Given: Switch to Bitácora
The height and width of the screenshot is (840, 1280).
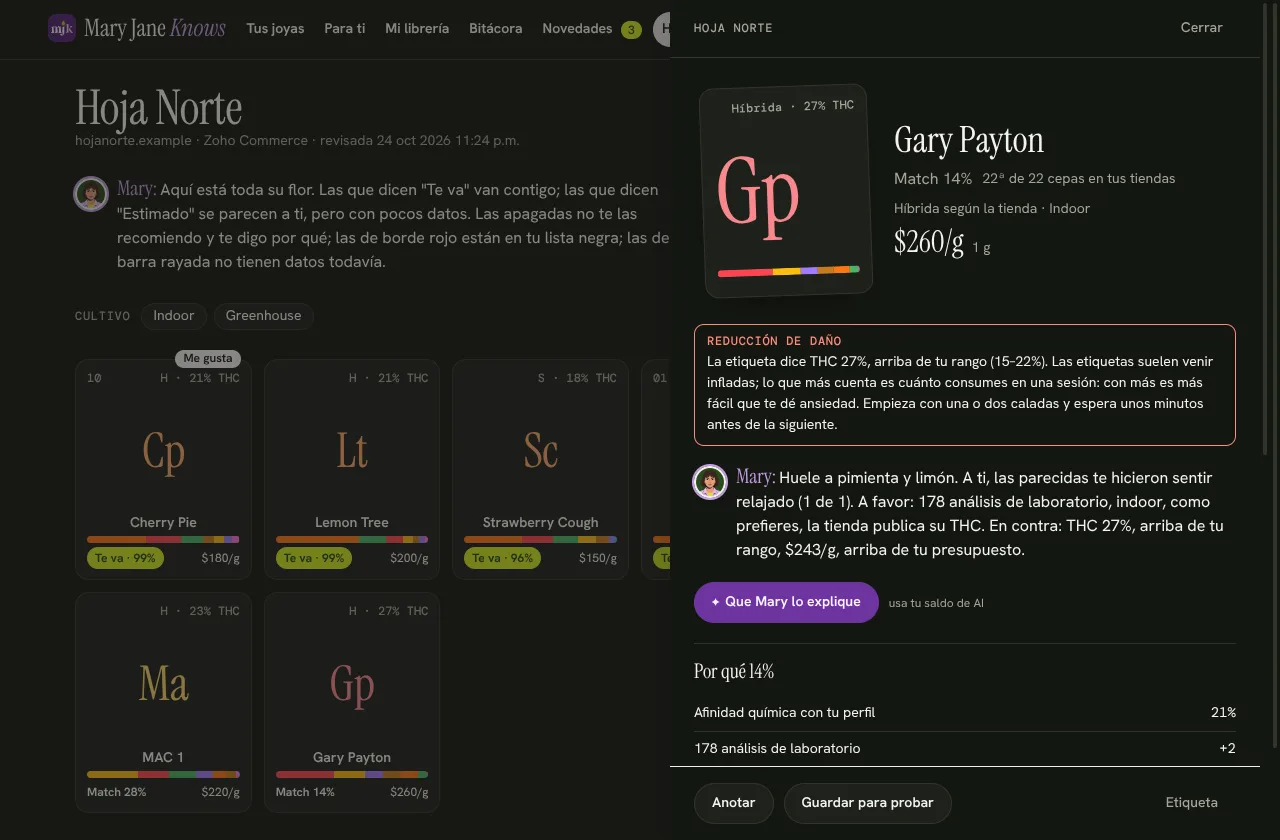Looking at the screenshot, I should coord(496,29).
